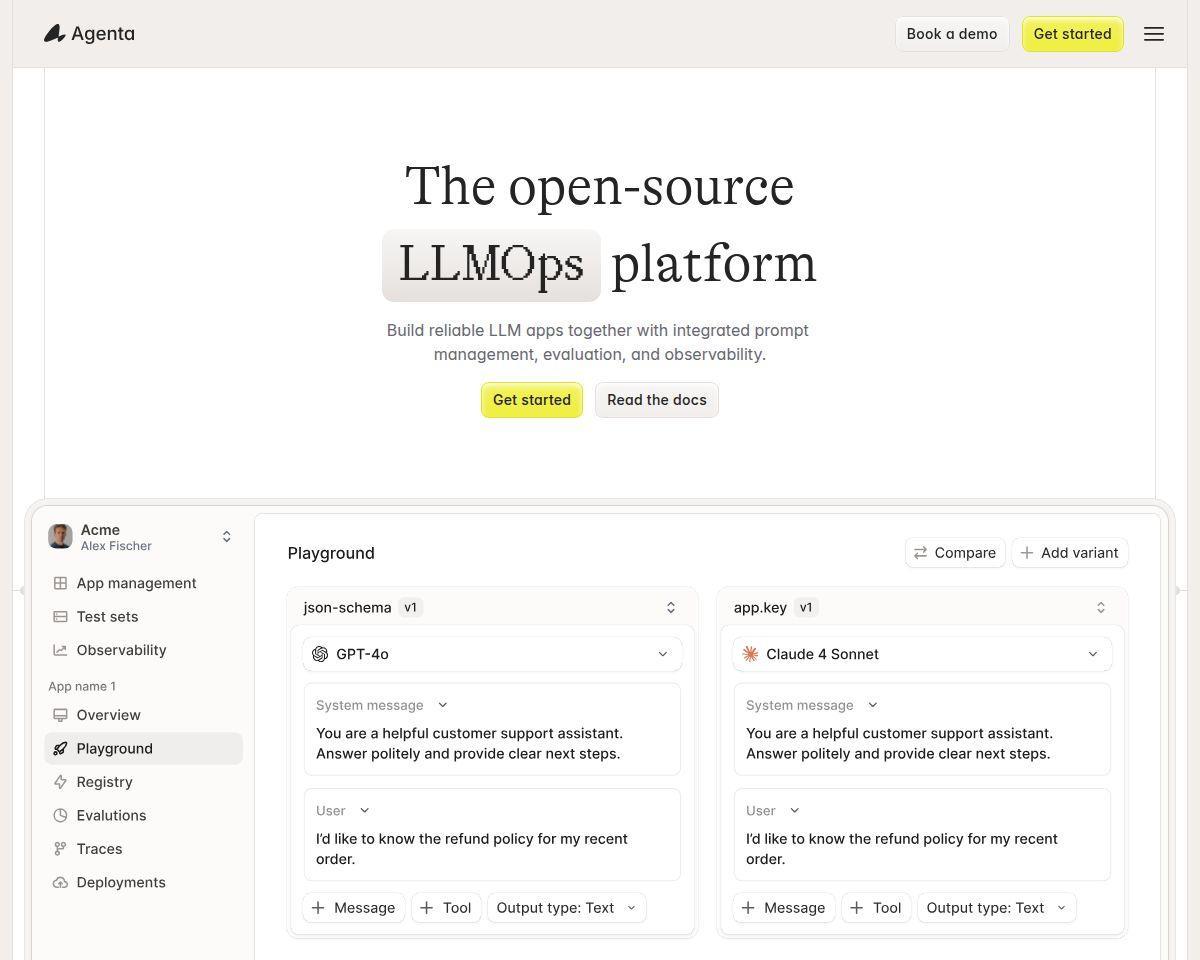Viewport: 1200px width, 960px height.
Task: Click the Evaluations pie icon
Action: (60, 816)
